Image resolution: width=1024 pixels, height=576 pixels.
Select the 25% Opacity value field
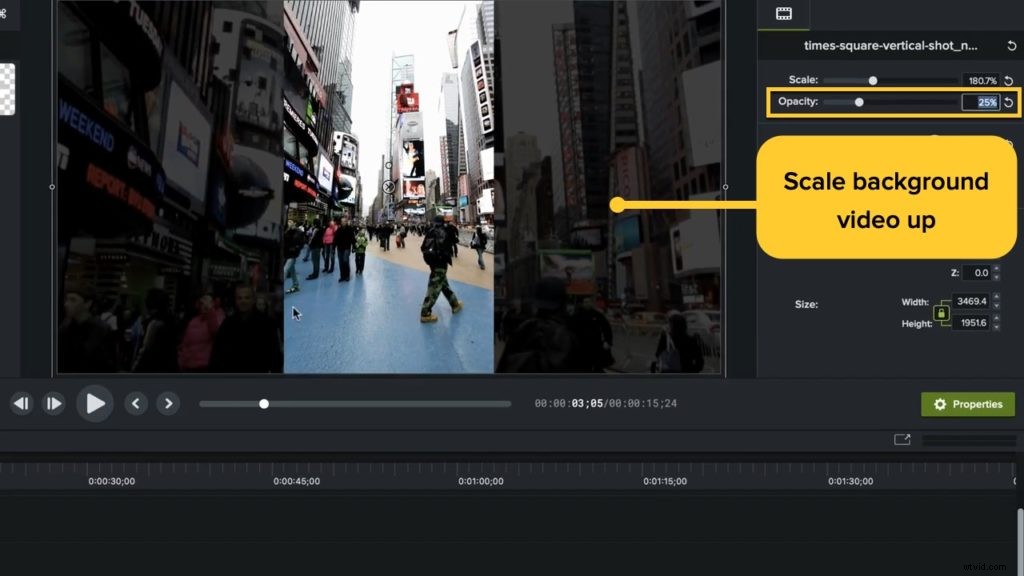point(983,102)
